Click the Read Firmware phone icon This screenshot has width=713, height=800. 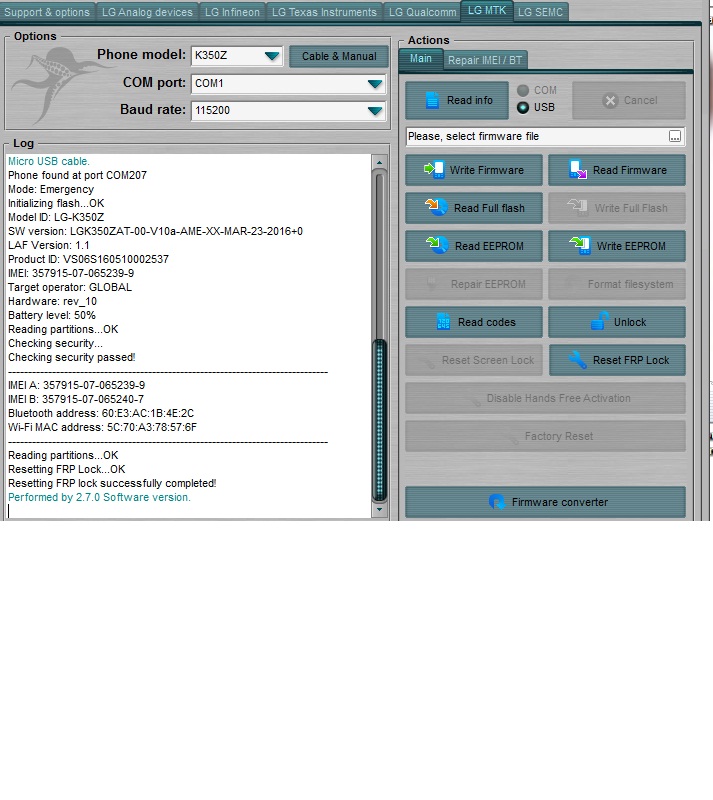(x=578, y=169)
